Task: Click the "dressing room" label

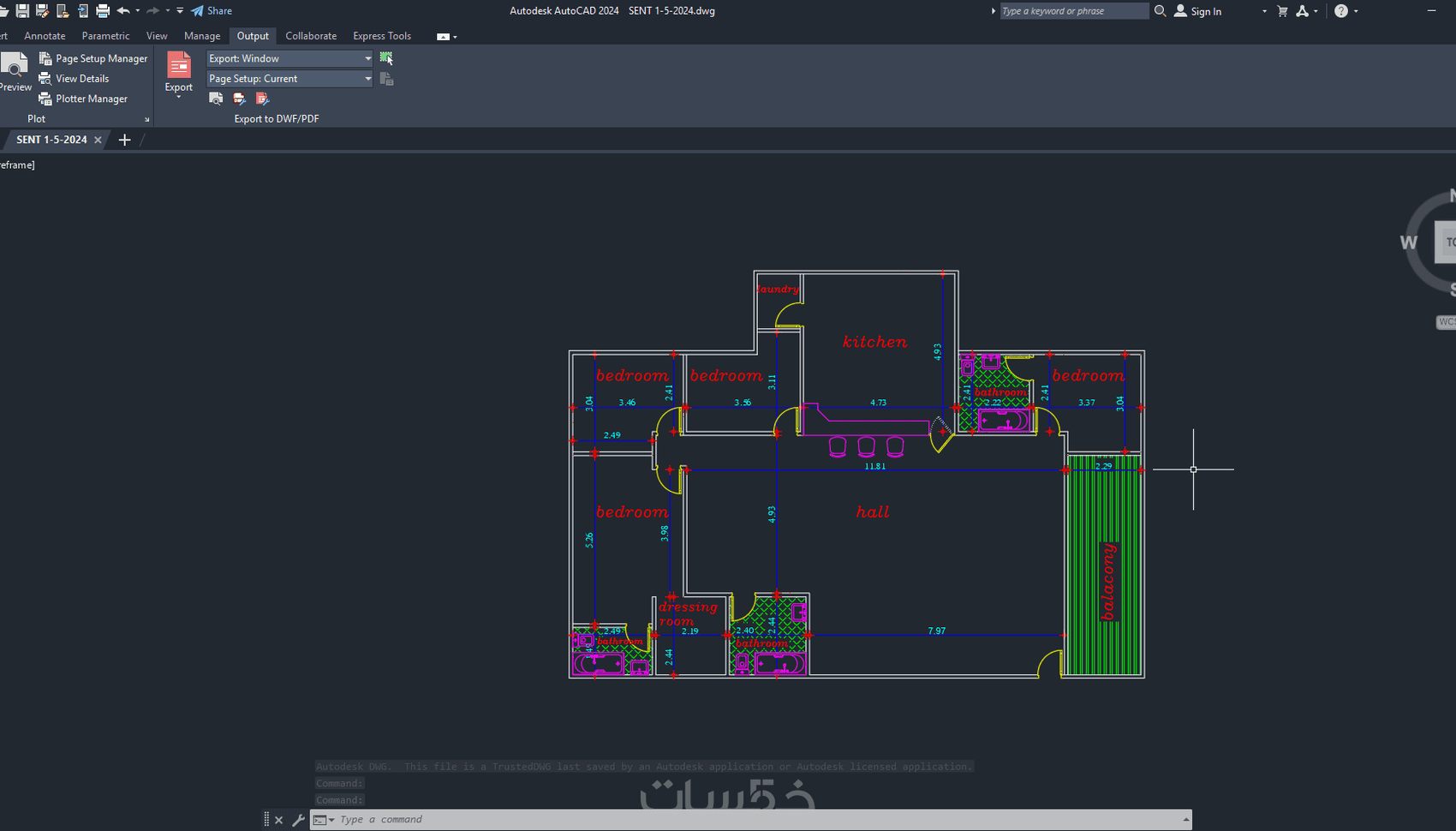Action: pyautogui.click(x=688, y=613)
